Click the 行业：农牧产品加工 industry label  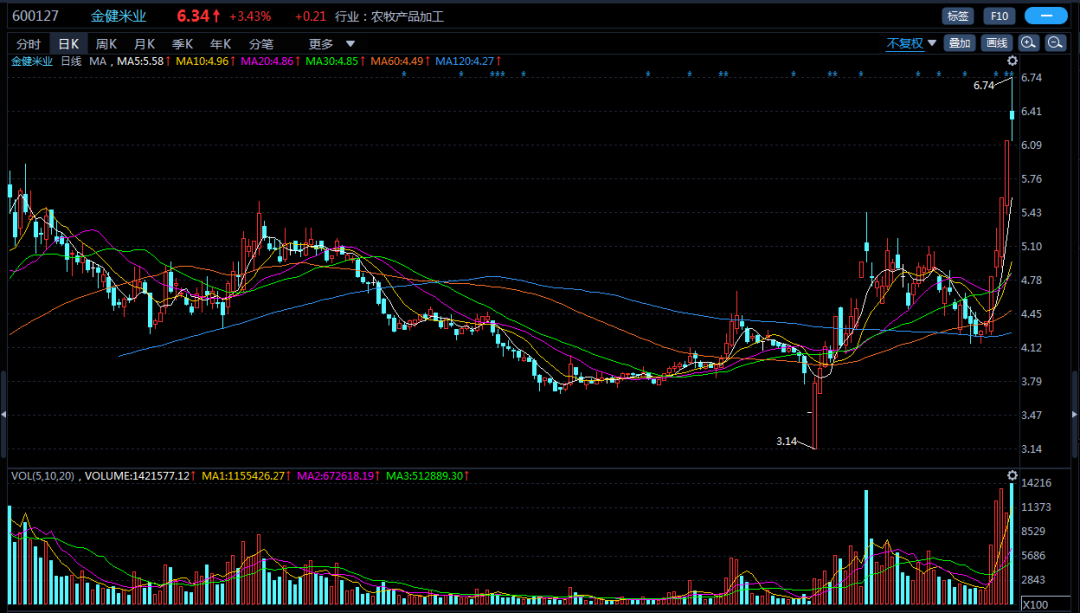point(389,16)
